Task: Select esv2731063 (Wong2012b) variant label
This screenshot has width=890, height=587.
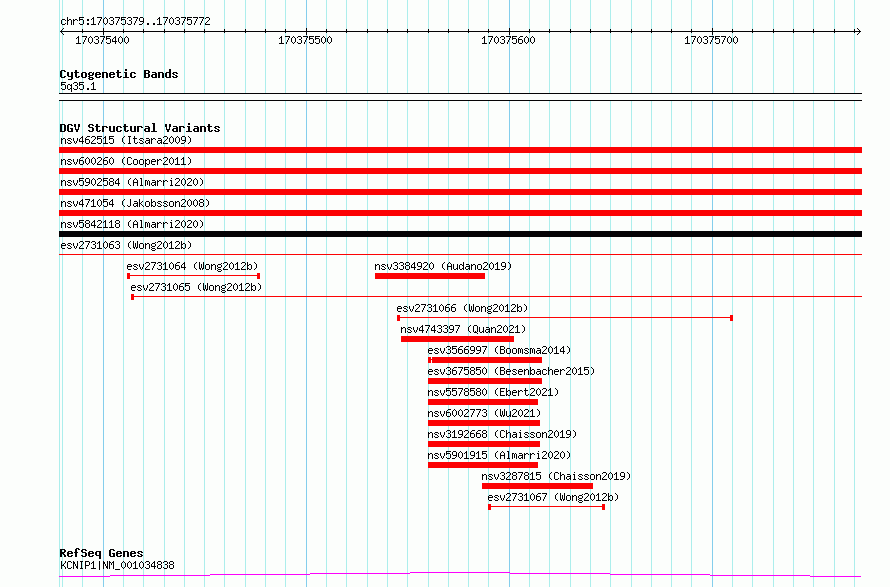Action: tap(126, 245)
